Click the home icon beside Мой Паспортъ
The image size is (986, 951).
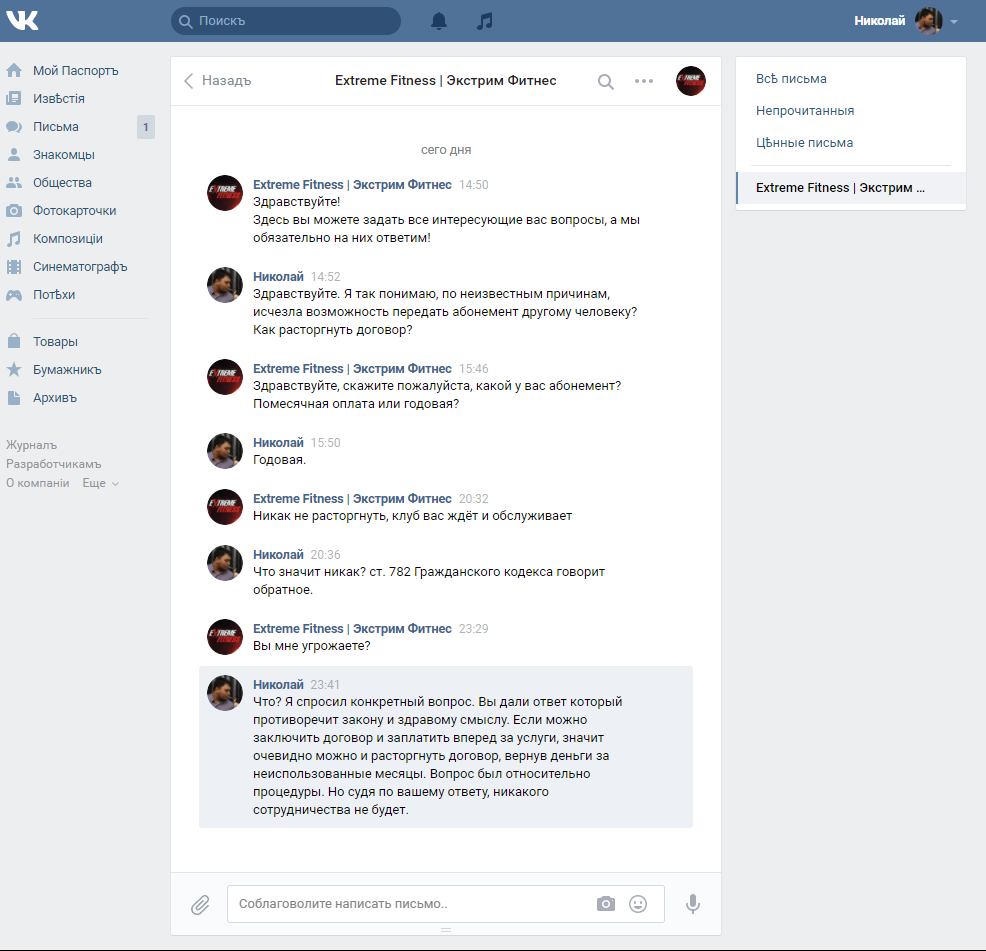click(x=14, y=70)
